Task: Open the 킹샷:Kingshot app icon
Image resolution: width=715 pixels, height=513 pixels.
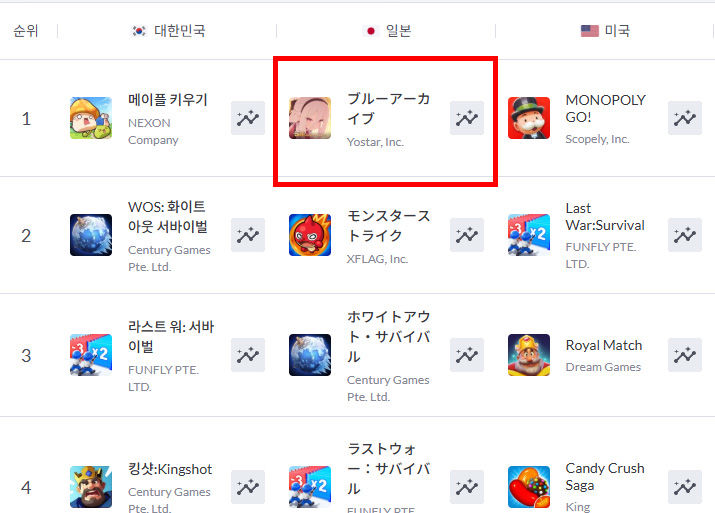Action: coord(91,487)
